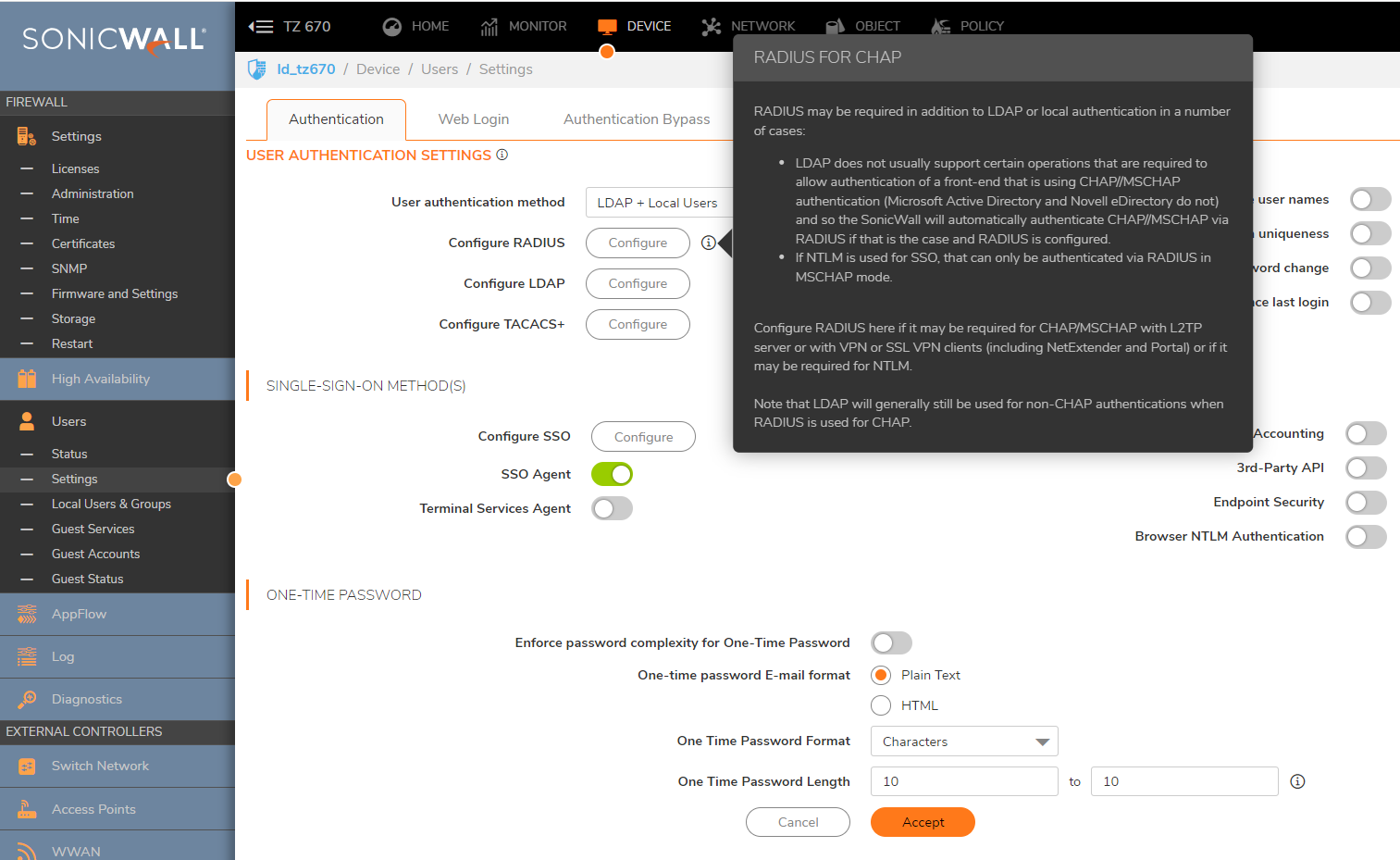The width and height of the screenshot is (1400, 860).
Task: Switch to the Authentication tab
Action: pyautogui.click(x=336, y=119)
